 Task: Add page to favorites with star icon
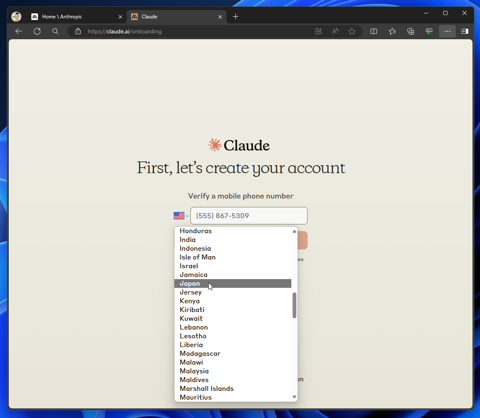pos(352,31)
